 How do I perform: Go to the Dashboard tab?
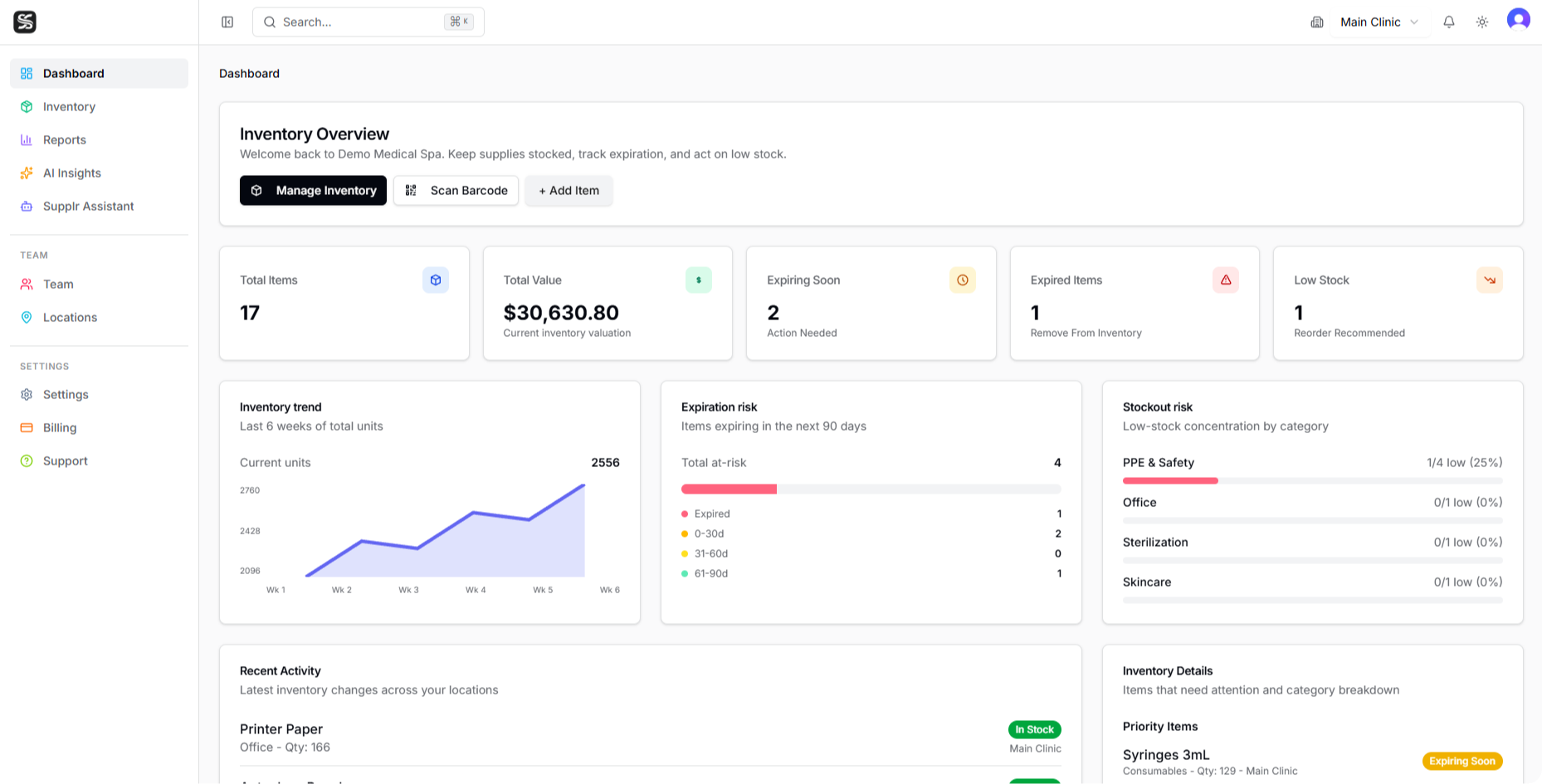[x=74, y=73]
